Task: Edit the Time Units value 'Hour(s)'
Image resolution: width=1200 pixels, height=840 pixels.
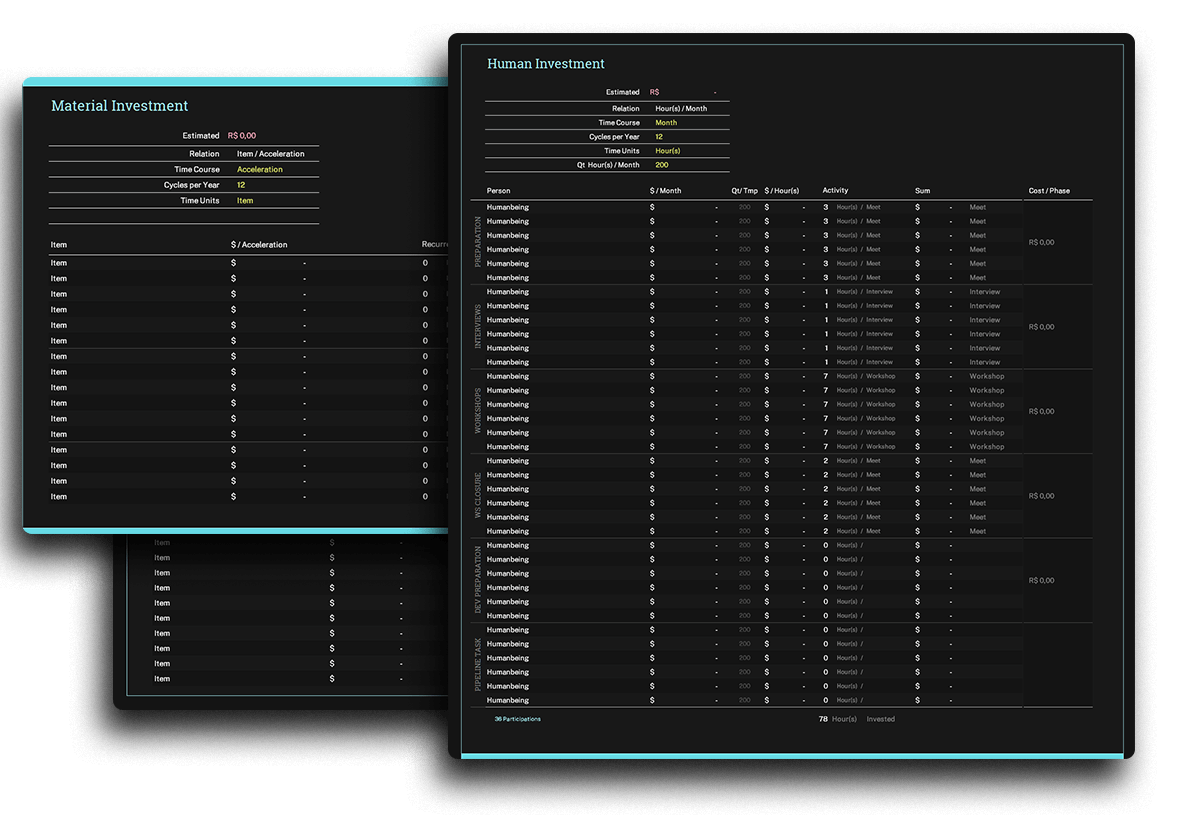Action: [x=668, y=150]
